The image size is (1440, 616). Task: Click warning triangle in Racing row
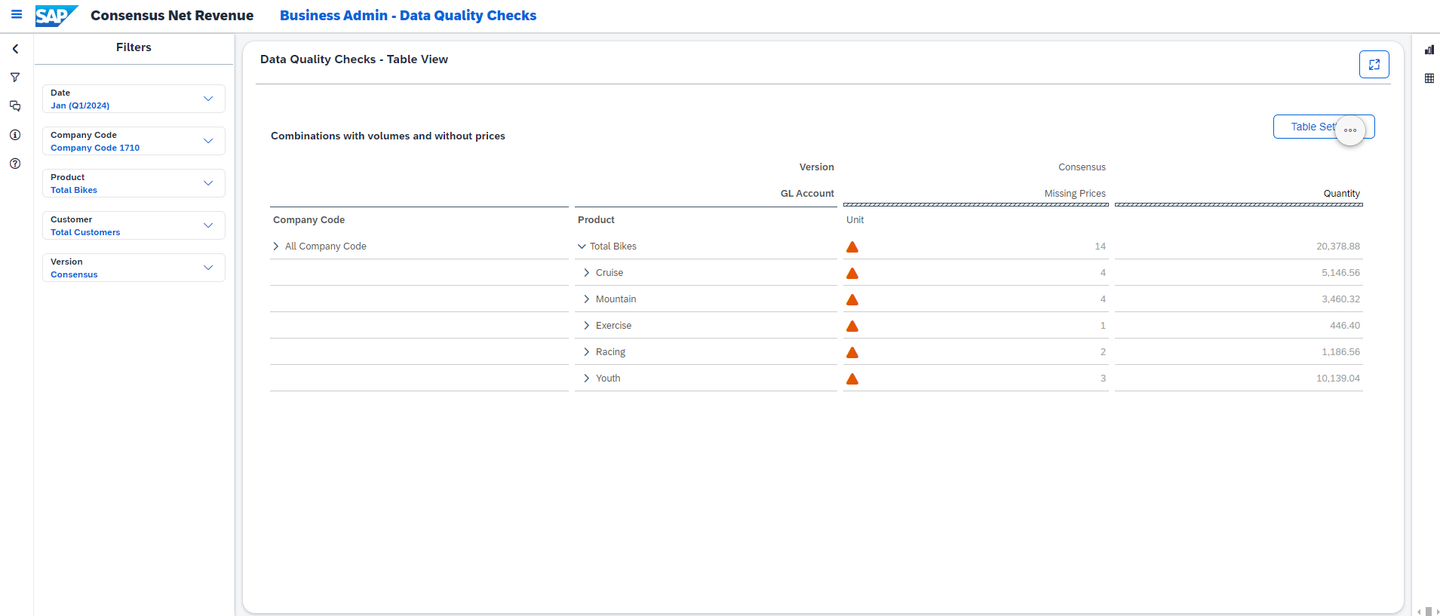(852, 352)
